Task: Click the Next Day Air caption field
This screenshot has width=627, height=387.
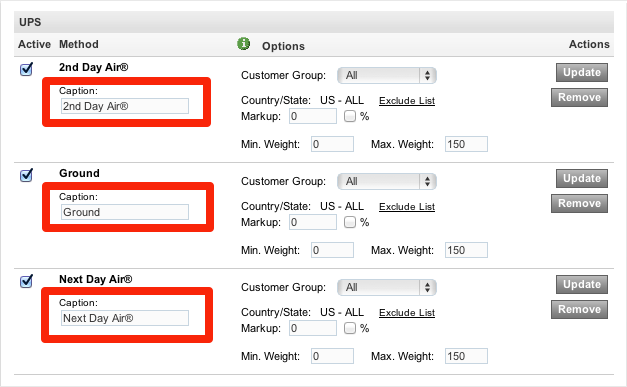Action: [x=125, y=318]
